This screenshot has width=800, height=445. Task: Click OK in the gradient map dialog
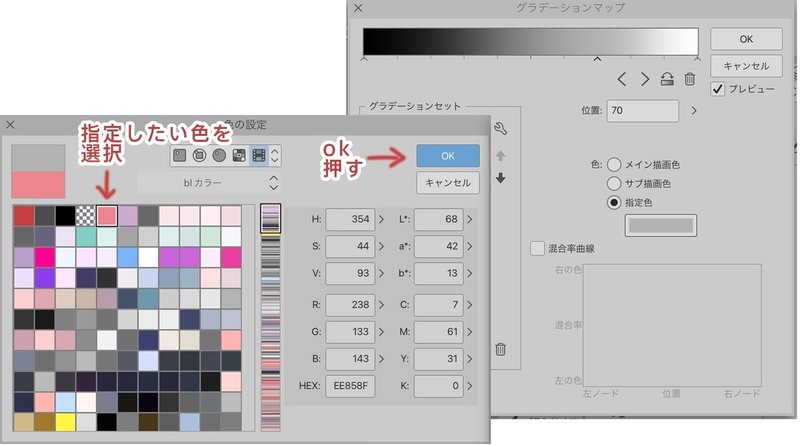coord(746,39)
